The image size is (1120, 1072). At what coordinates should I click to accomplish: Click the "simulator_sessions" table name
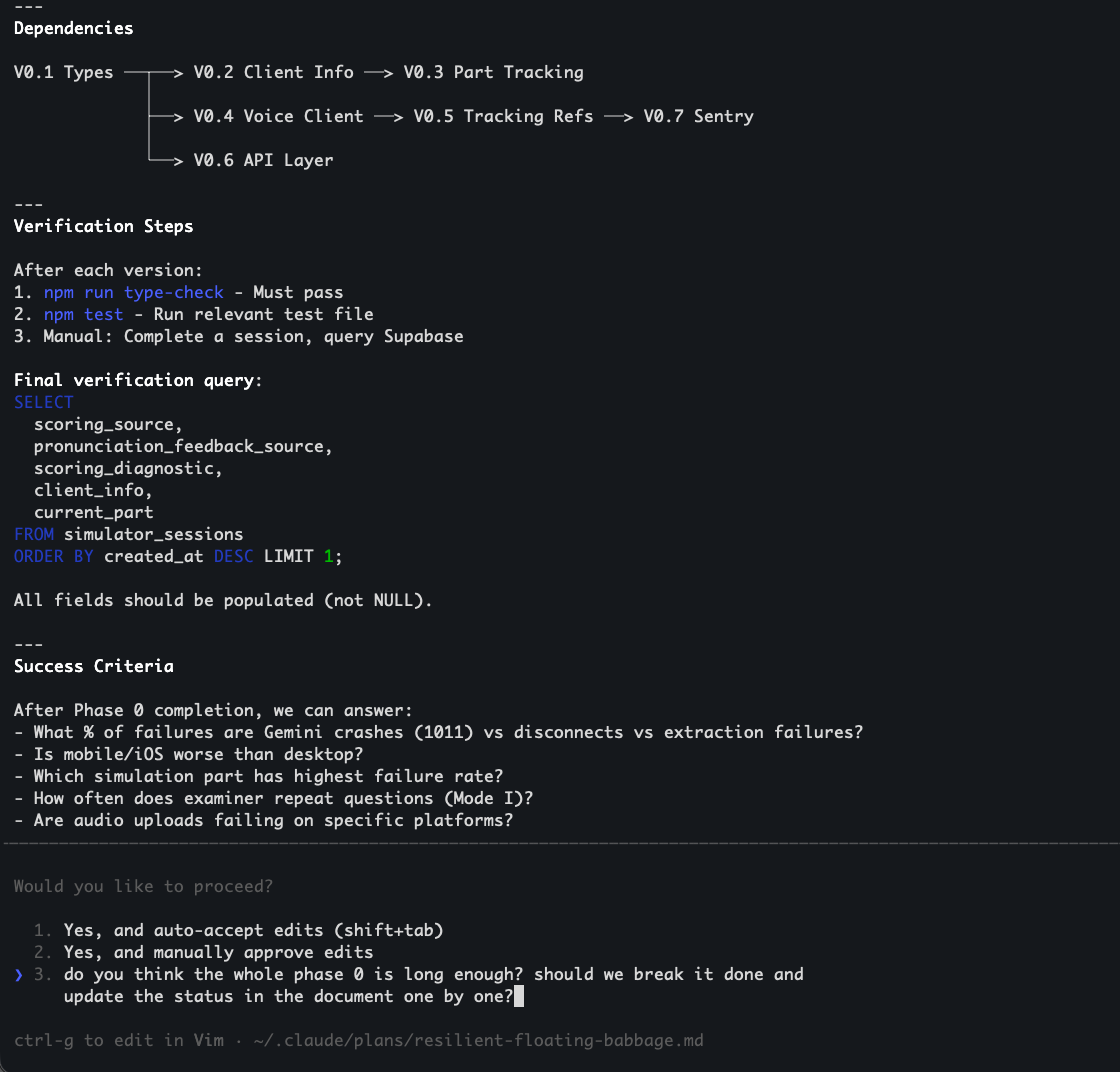point(153,534)
